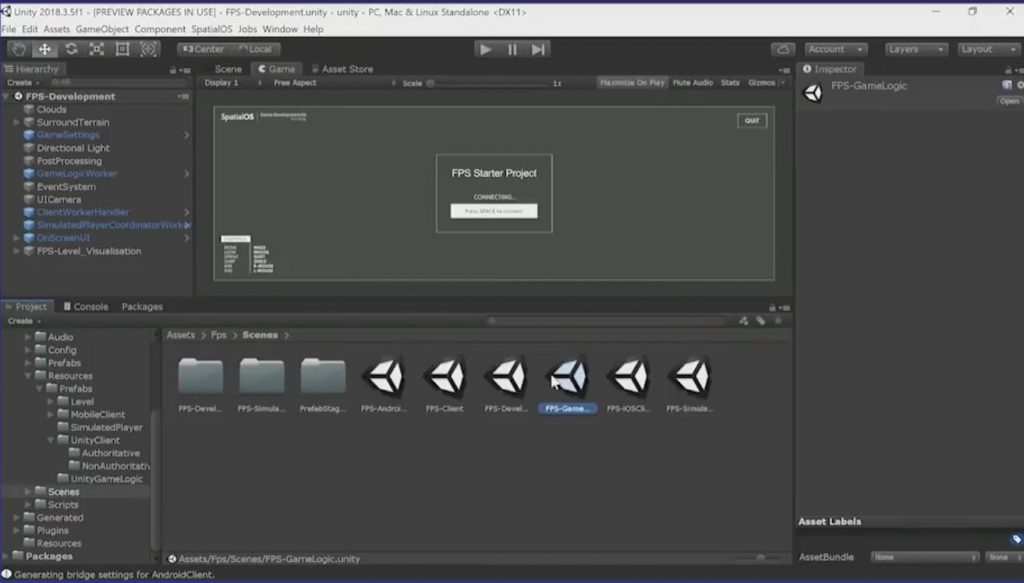
Task: Toggle the Stats overlay
Action: click(x=730, y=83)
